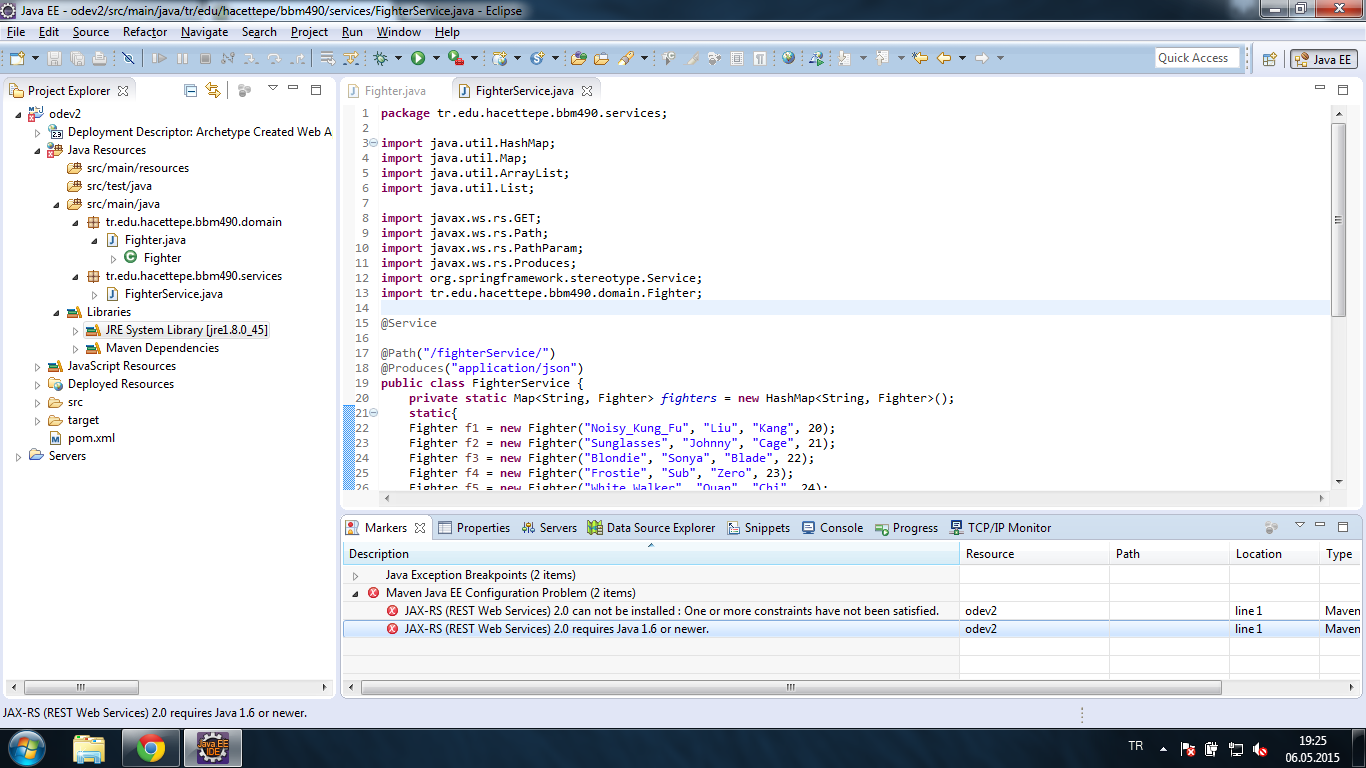Open Windows Start menu orb
The image size is (1366, 768).
coord(26,748)
